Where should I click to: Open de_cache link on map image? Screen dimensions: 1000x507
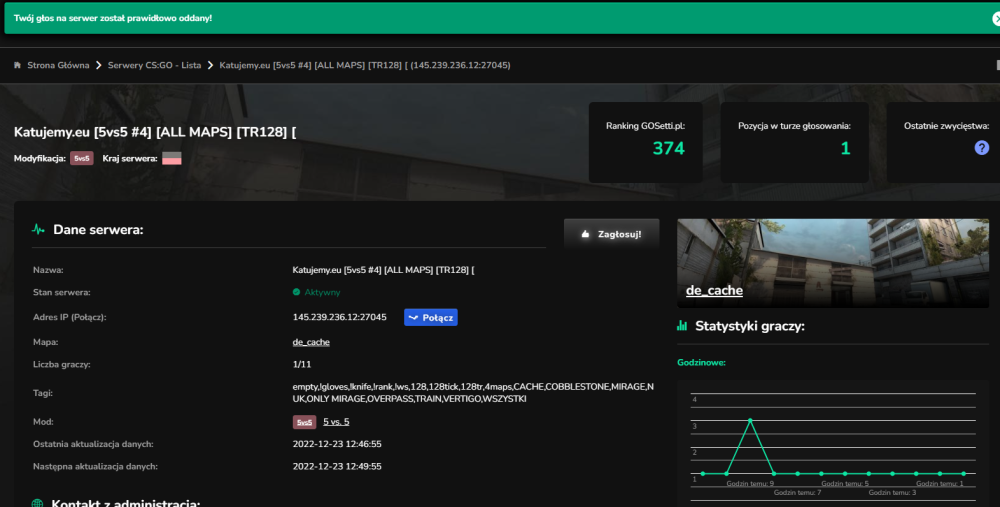(714, 290)
